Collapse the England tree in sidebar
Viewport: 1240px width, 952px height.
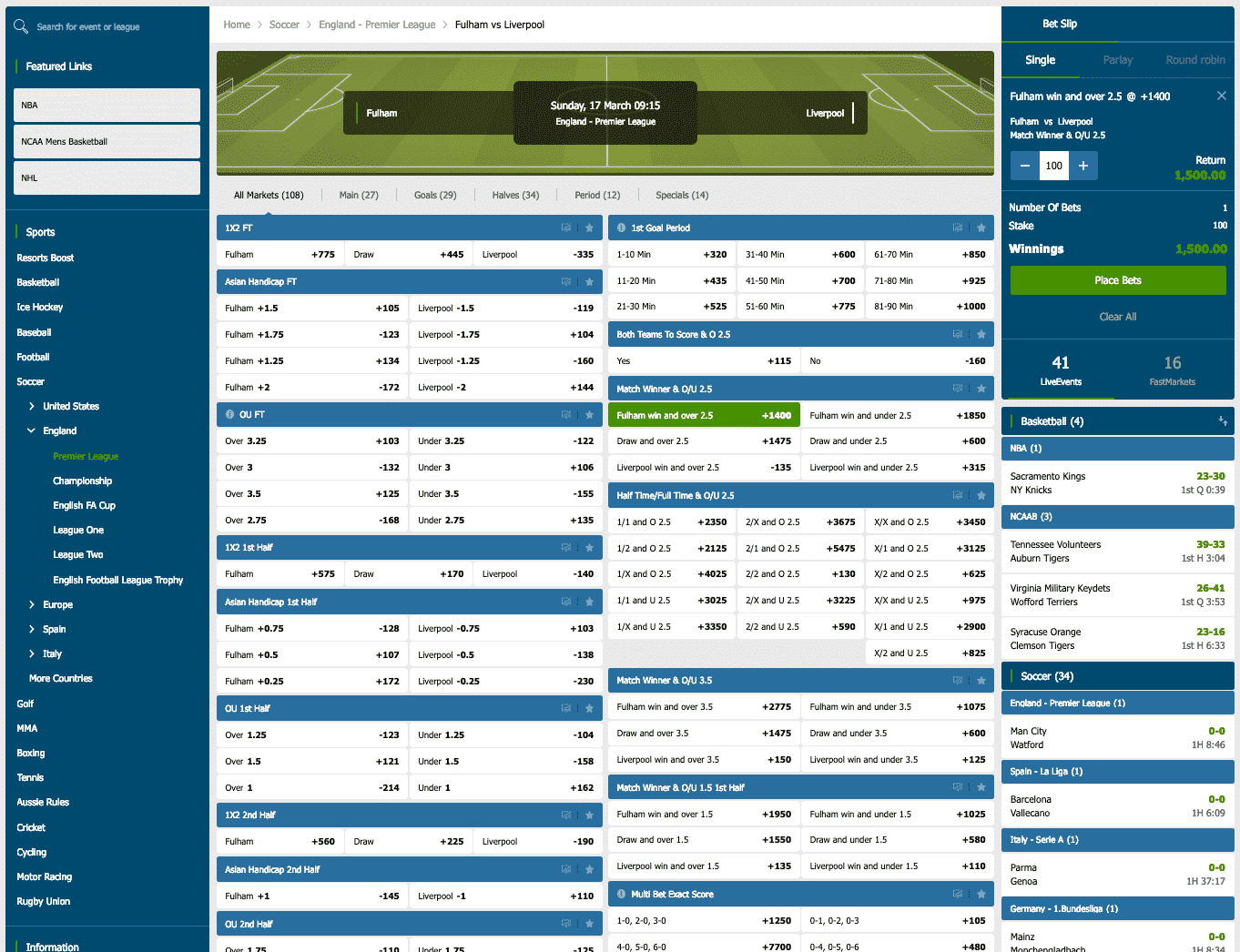click(x=32, y=431)
